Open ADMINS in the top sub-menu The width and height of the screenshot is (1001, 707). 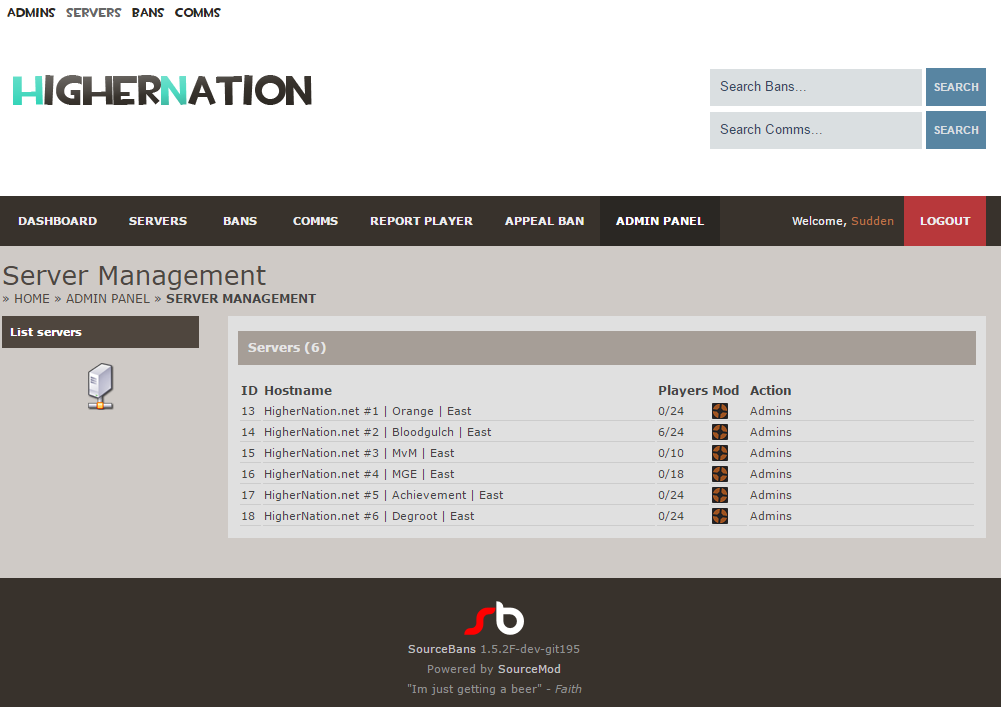click(x=31, y=13)
